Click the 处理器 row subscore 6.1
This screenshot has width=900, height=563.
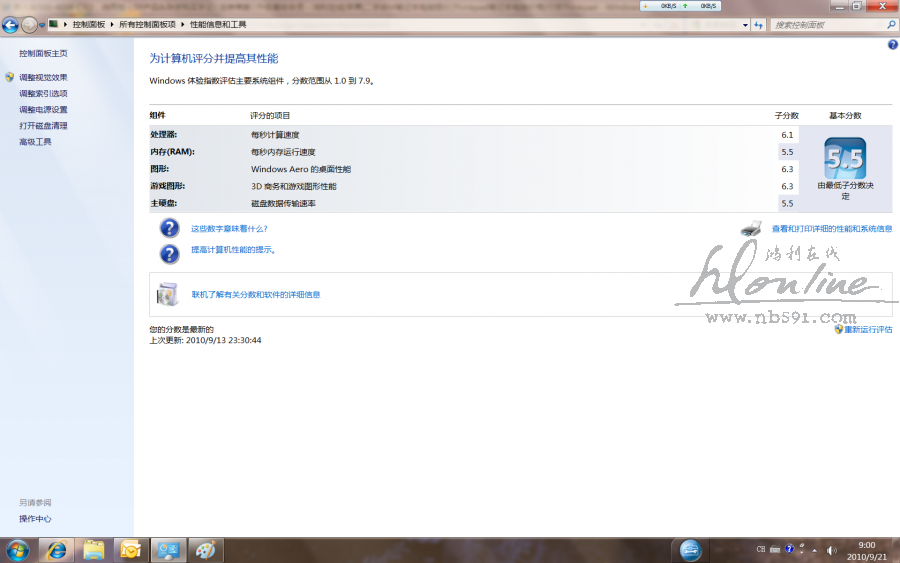click(787, 135)
